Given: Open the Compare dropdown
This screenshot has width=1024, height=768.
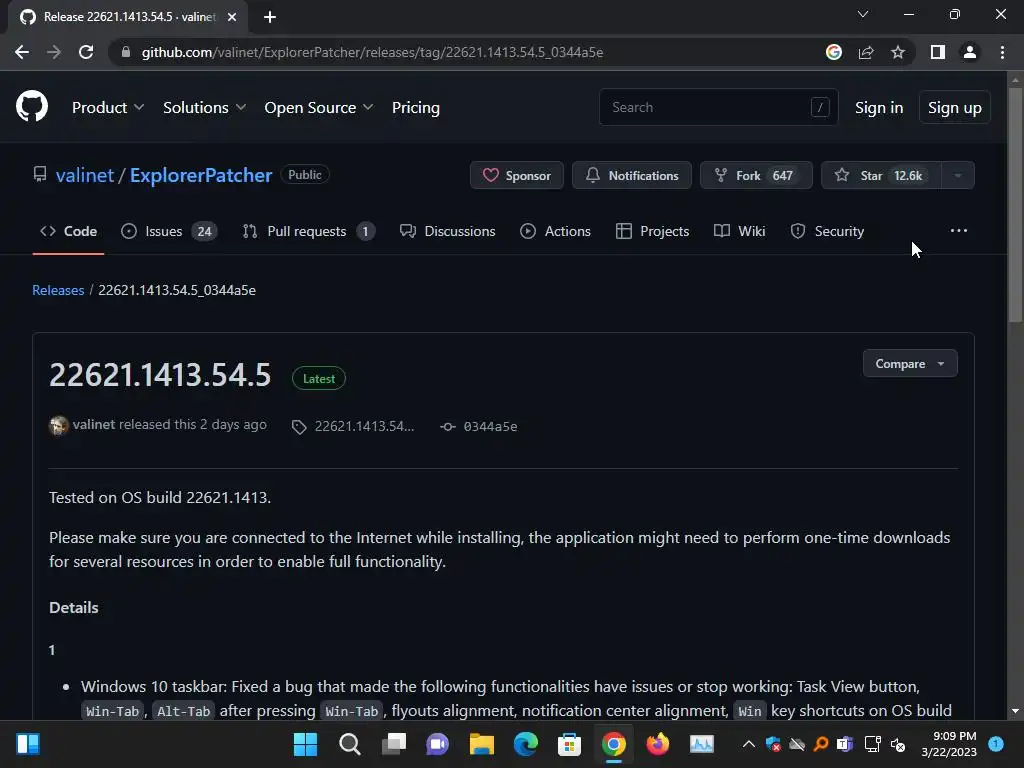Looking at the screenshot, I should tap(910, 364).
